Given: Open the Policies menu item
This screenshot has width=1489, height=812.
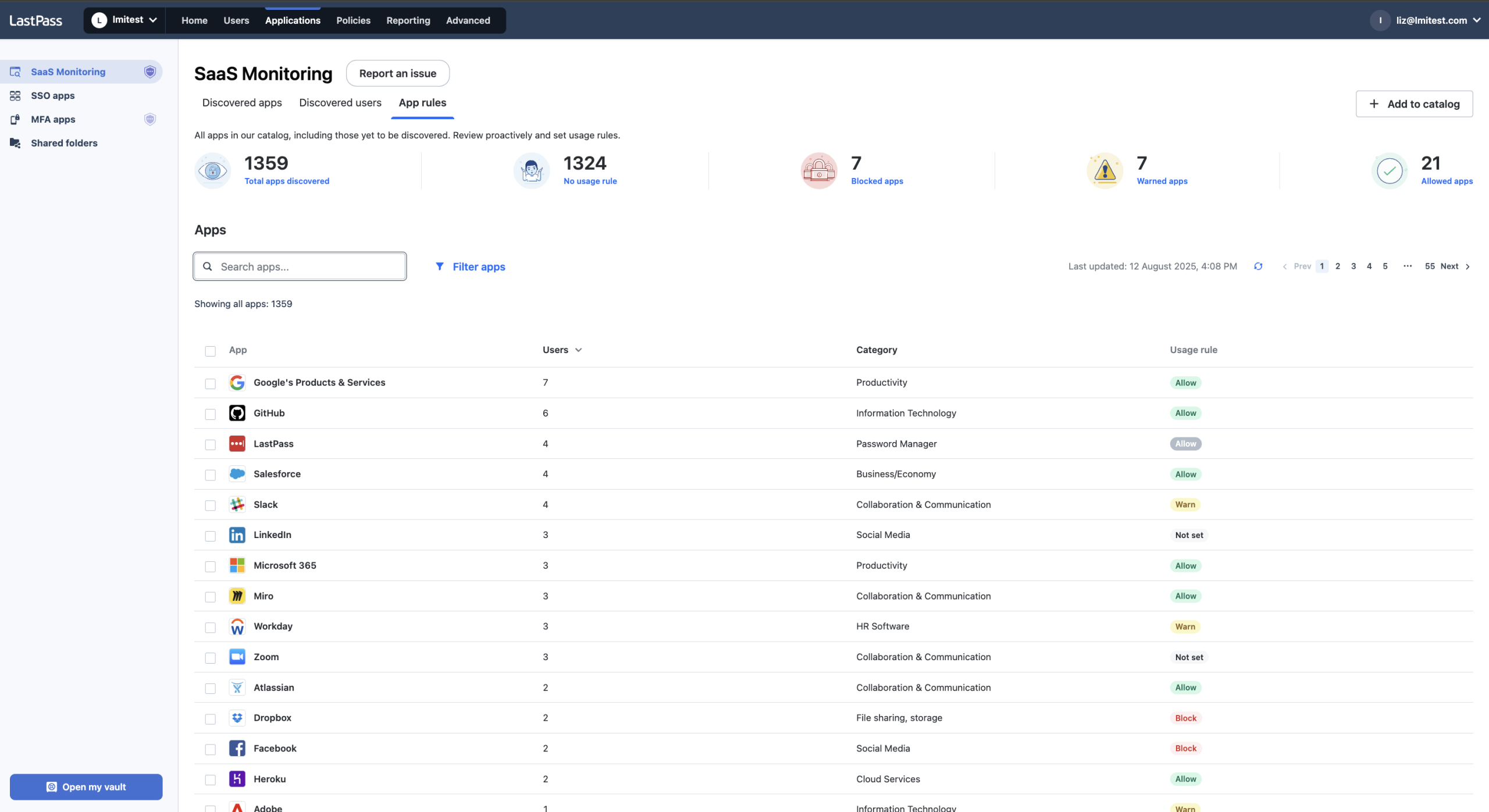Looking at the screenshot, I should [x=353, y=20].
